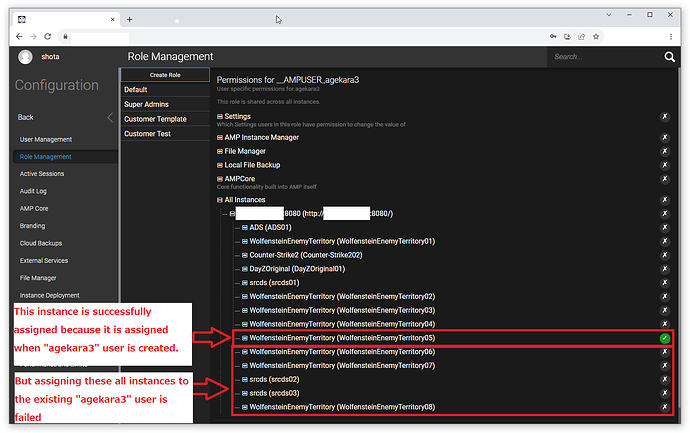Open Active Sessions in sidebar
690x433 pixels.
coord(42,174)
